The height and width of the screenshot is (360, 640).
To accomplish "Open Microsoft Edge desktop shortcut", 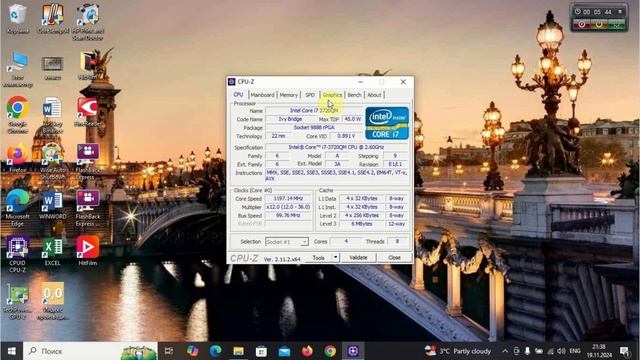I will (x=17, y=208).
